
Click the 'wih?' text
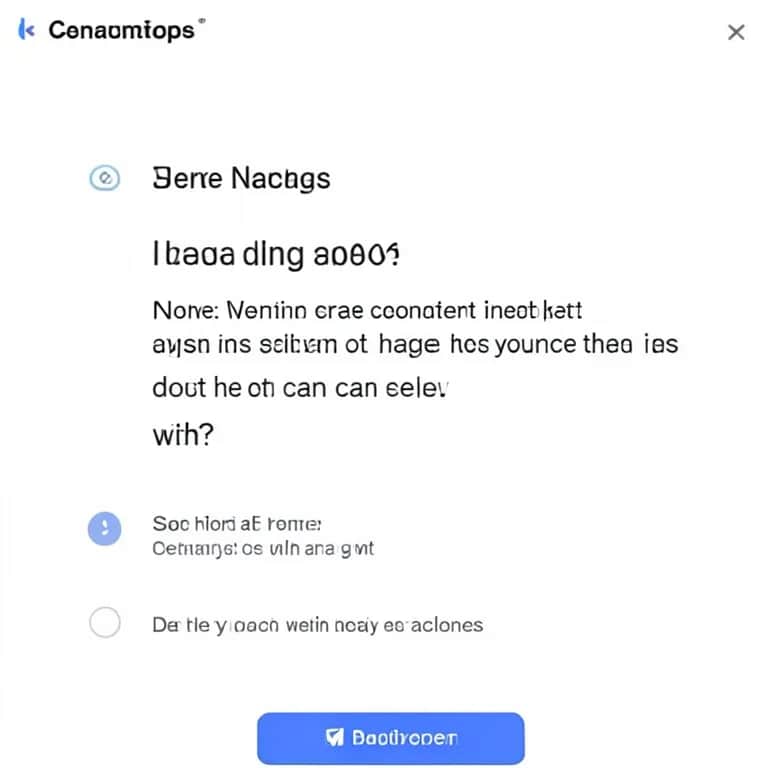pos(182,436)
